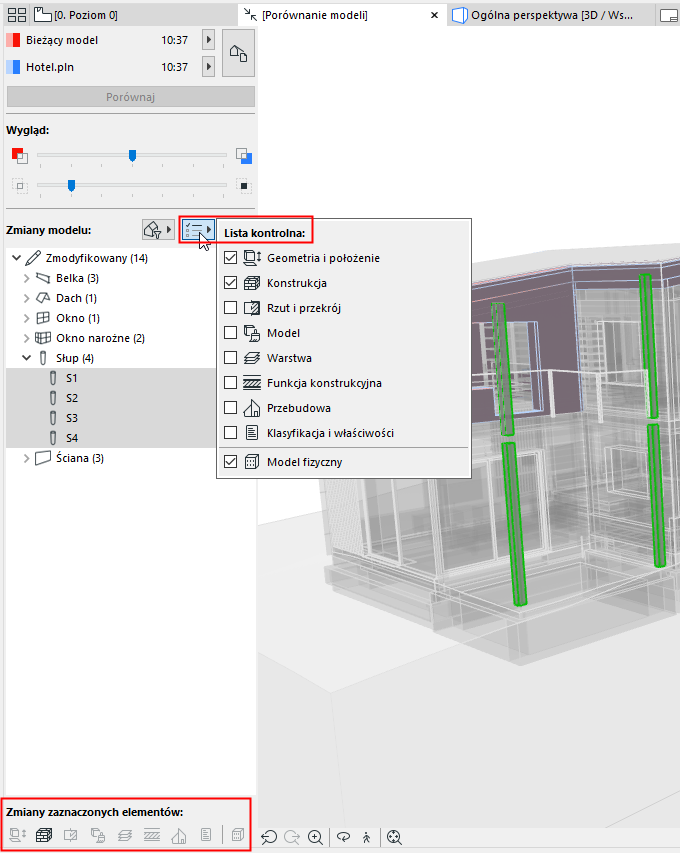
Task: Click the next view redo arrow
Action: click(292, 837)
